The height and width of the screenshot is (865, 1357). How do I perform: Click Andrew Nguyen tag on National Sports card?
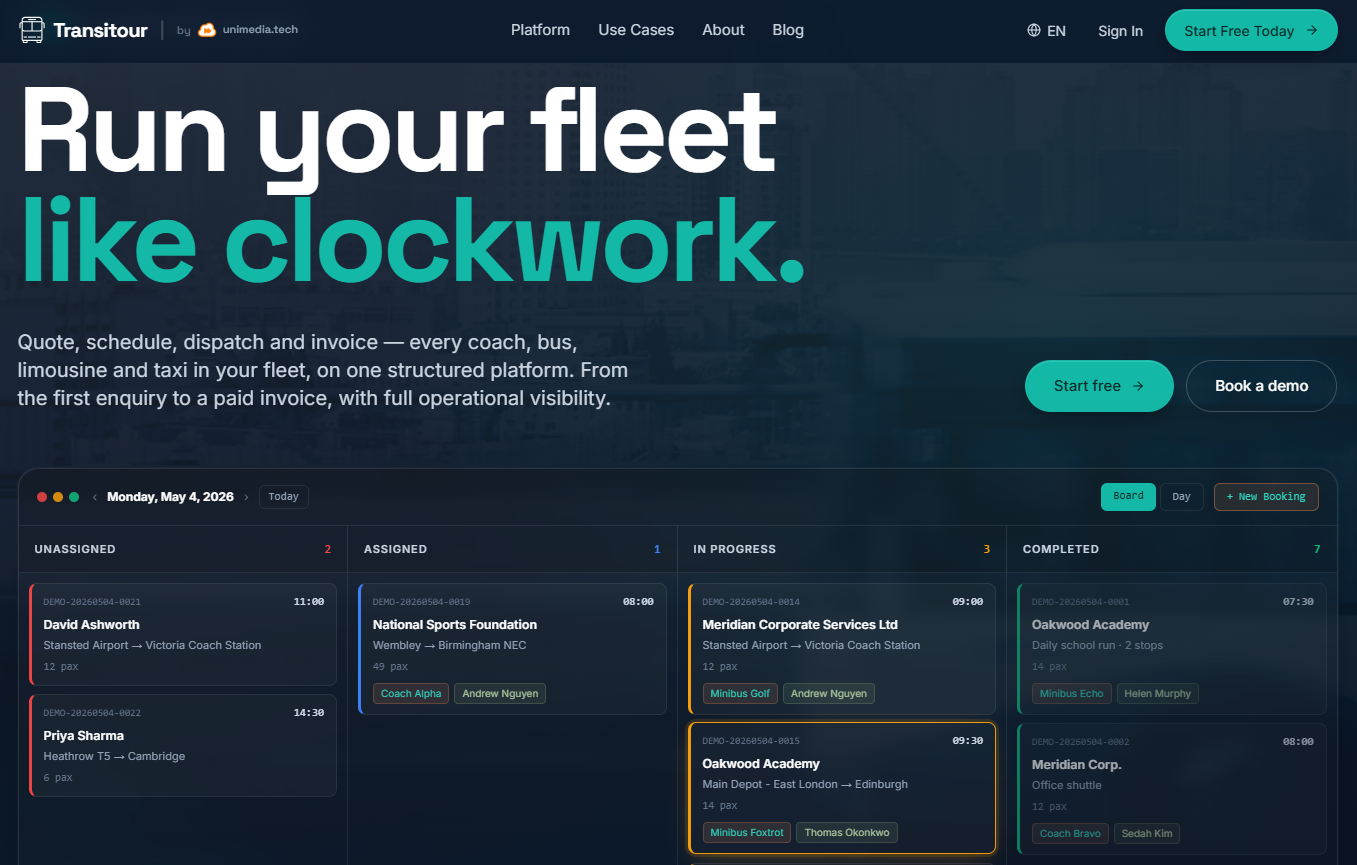pos(500,694)
